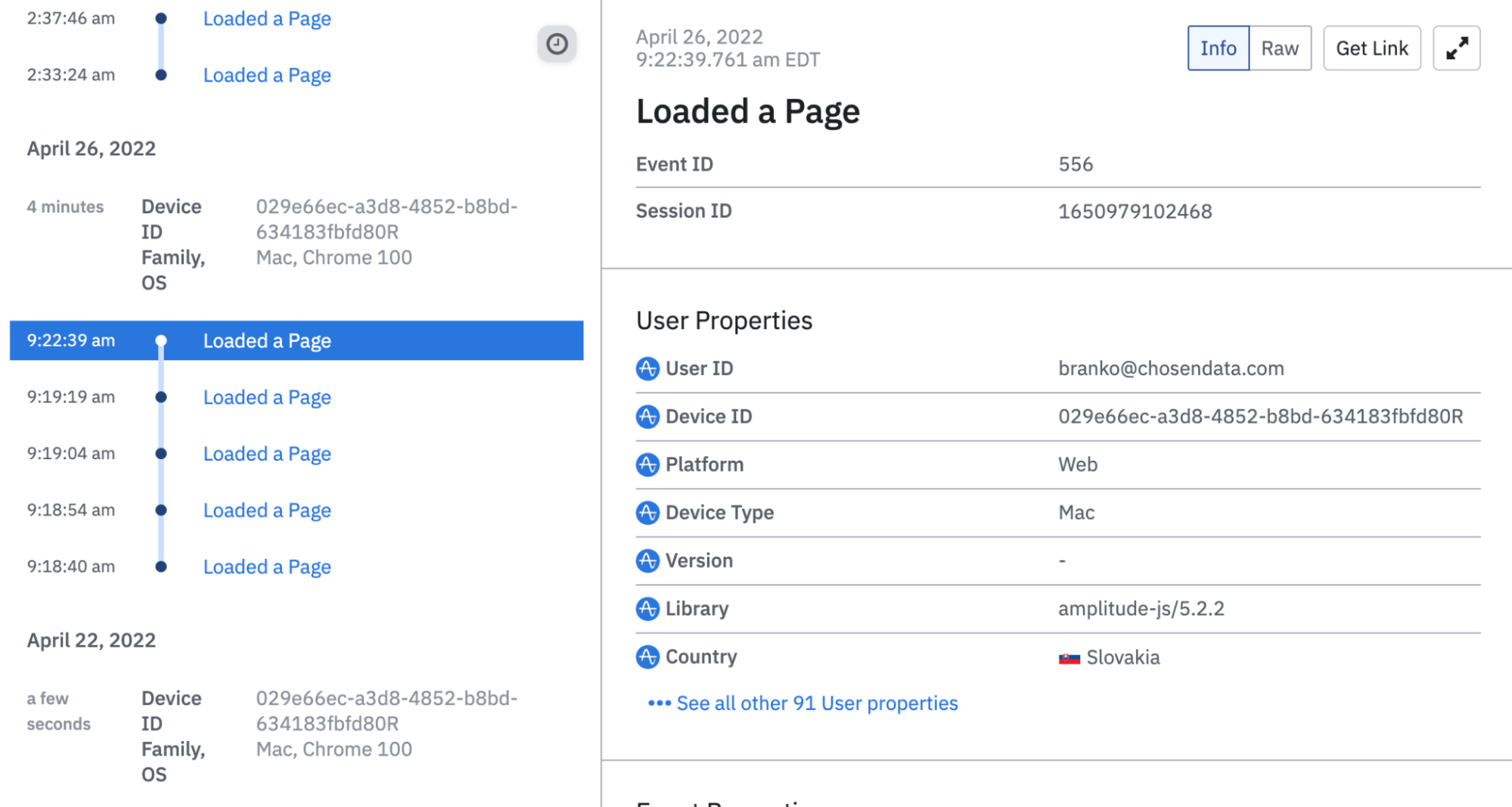
Task: Click the a few seconds session duration
Action: [x=58, y=711]
